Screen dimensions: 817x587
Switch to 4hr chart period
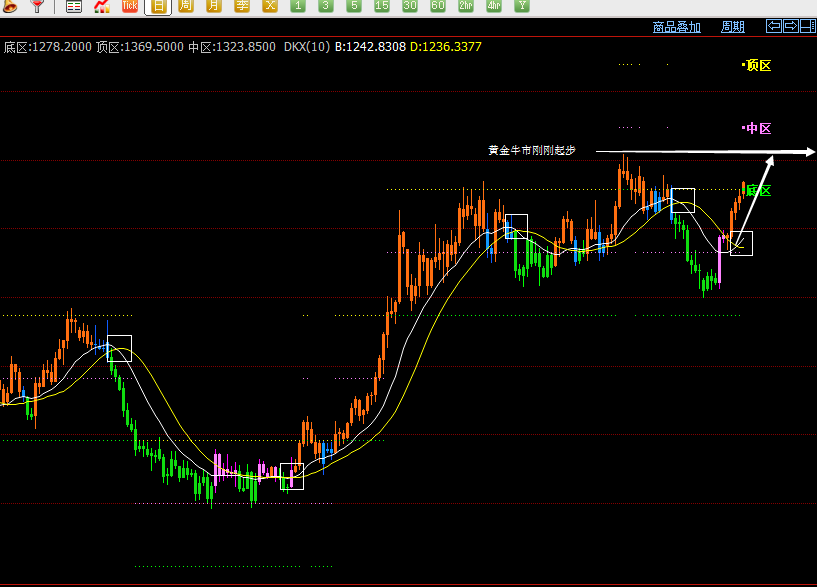tap(493, 6)
